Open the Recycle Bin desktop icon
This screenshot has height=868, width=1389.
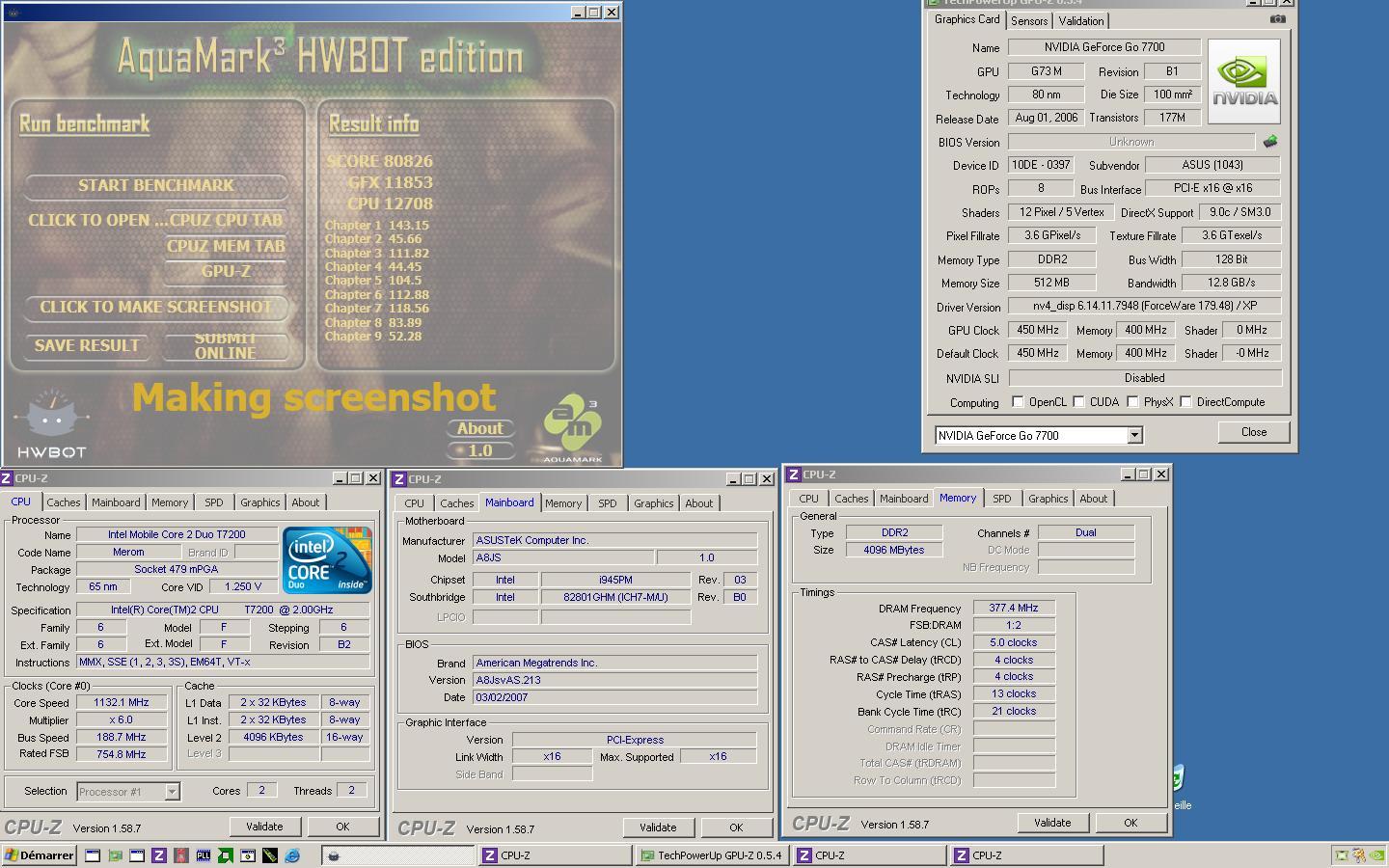(1178, 777)
